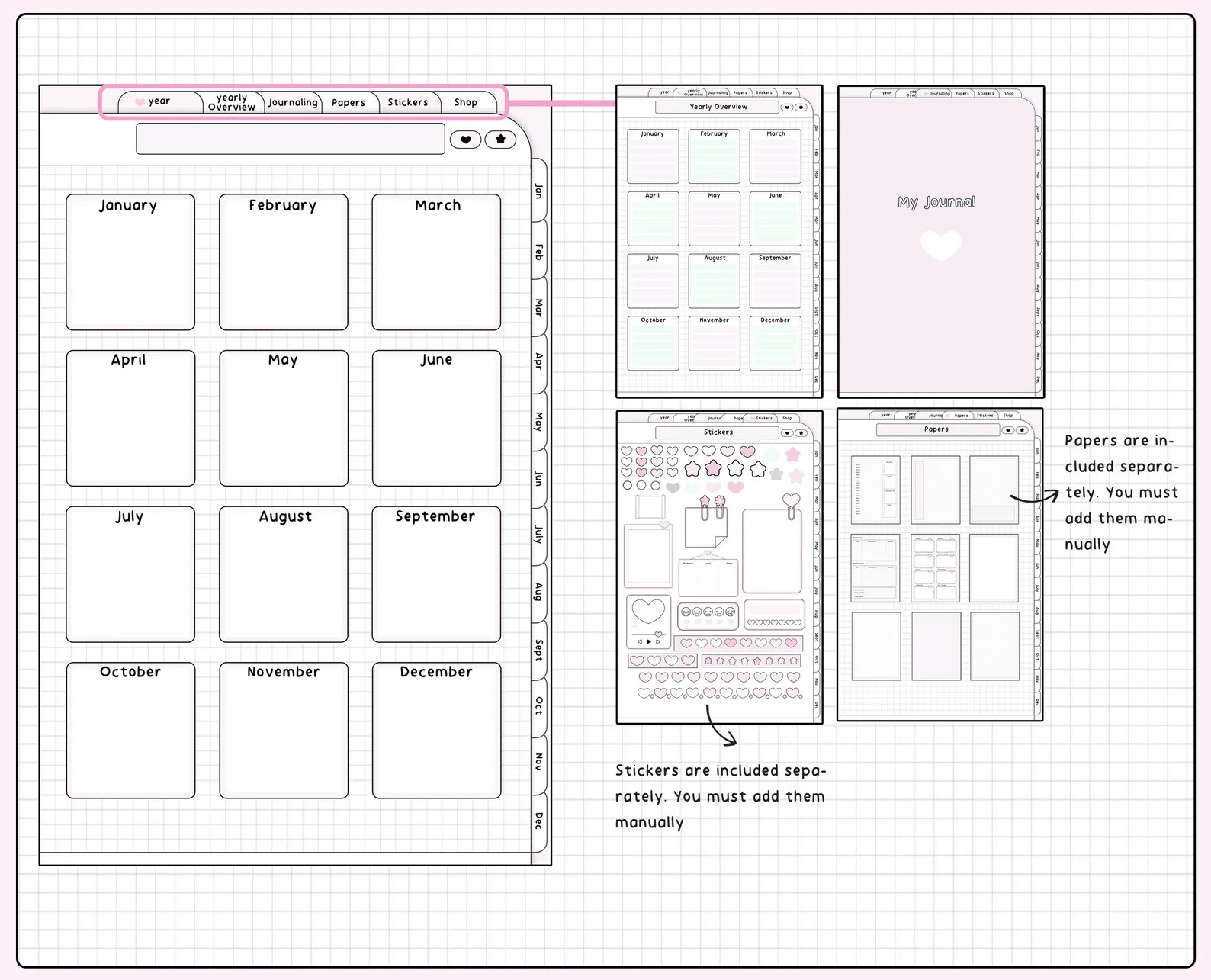Open the Yearly Overview page thumbnail
This screenshot has width=1211, height=980.
pos(719,242)
